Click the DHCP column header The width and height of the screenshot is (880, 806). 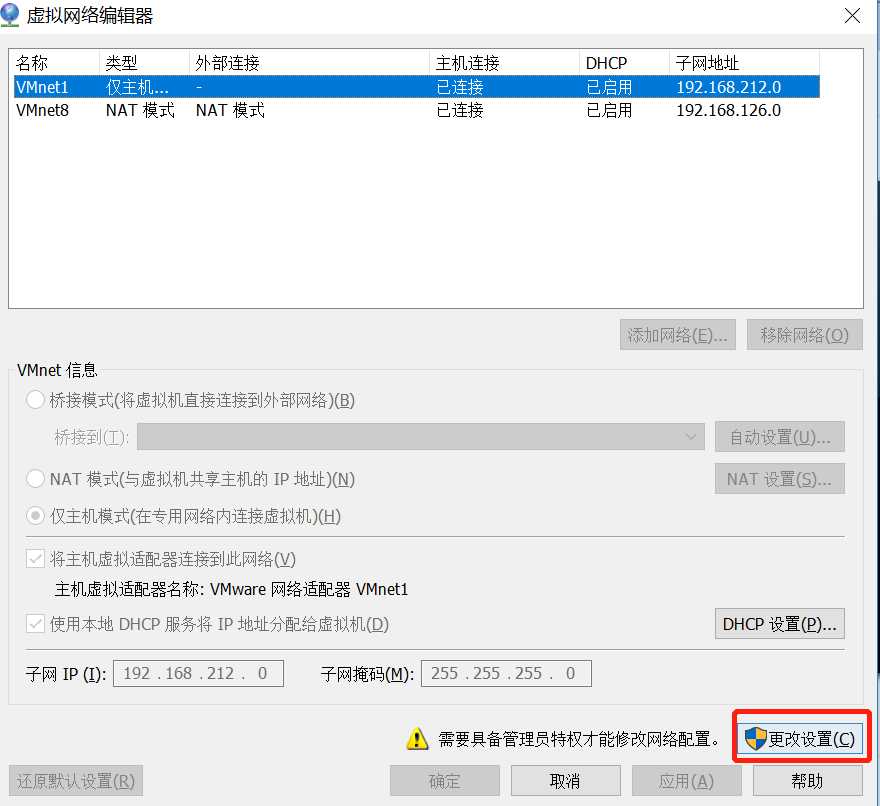(624, 63)
